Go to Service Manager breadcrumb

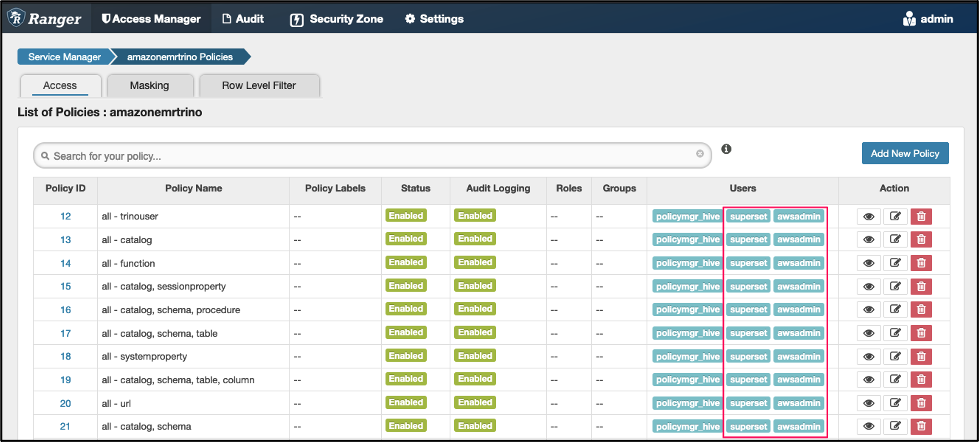(x=64, y=57)
